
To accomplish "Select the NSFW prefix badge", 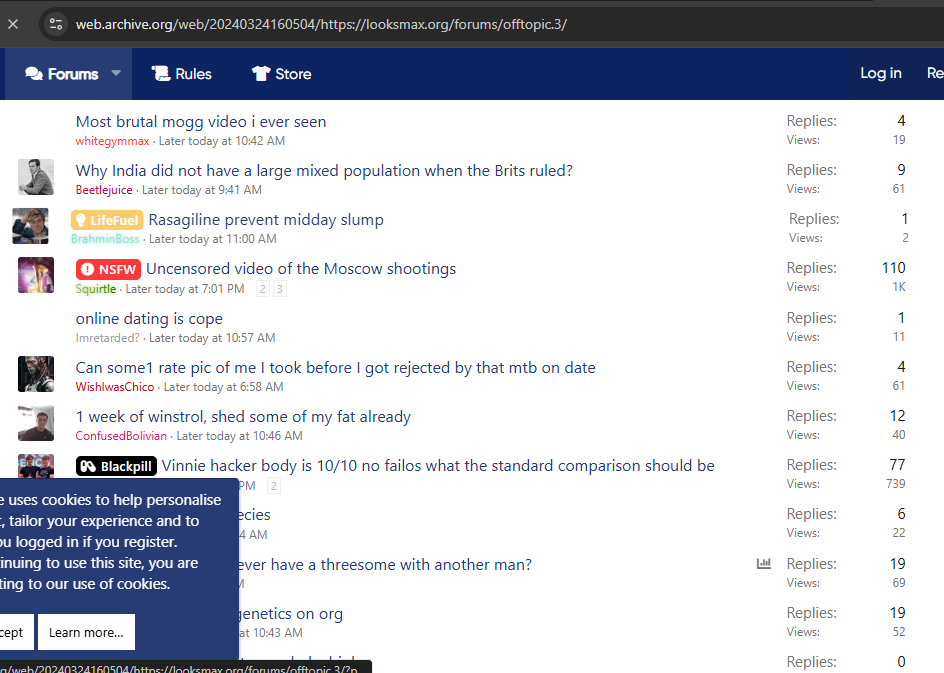I will tap(108, 269).
